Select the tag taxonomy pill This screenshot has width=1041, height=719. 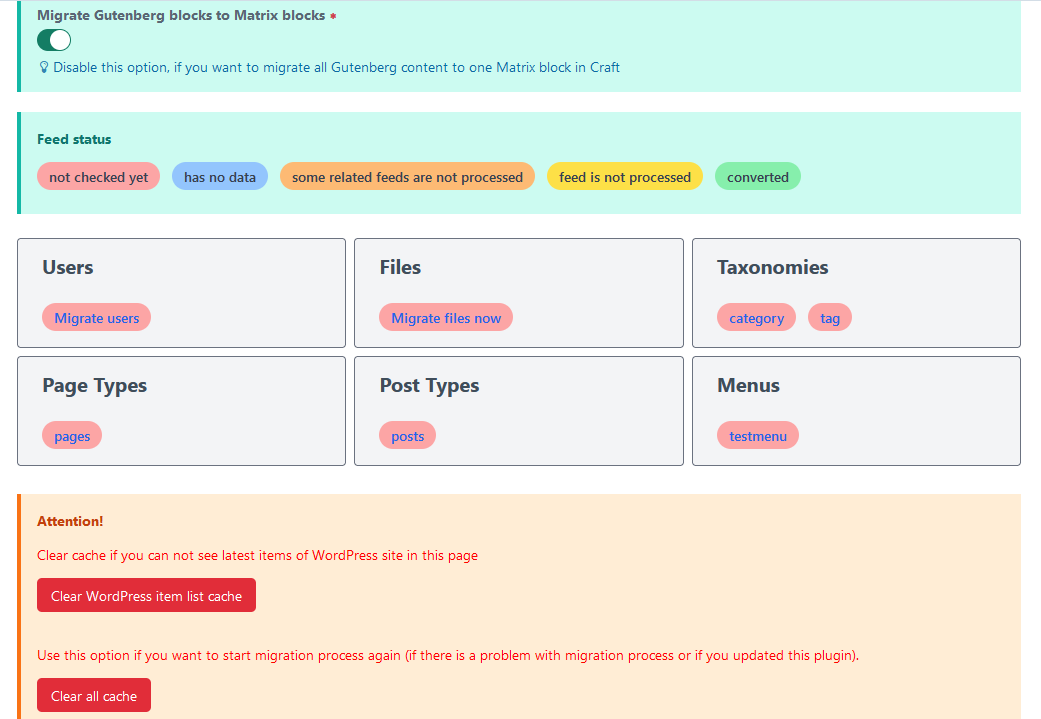[x=829, y=317]
